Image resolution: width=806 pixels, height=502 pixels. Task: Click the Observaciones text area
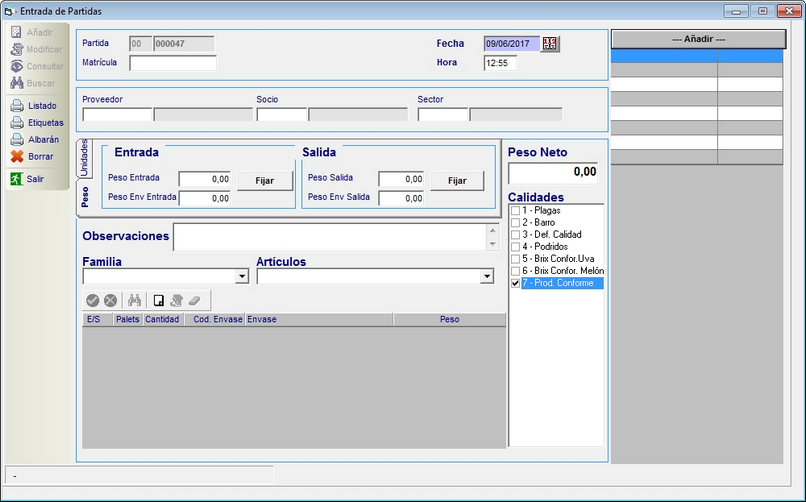click(x=330, y=237)
